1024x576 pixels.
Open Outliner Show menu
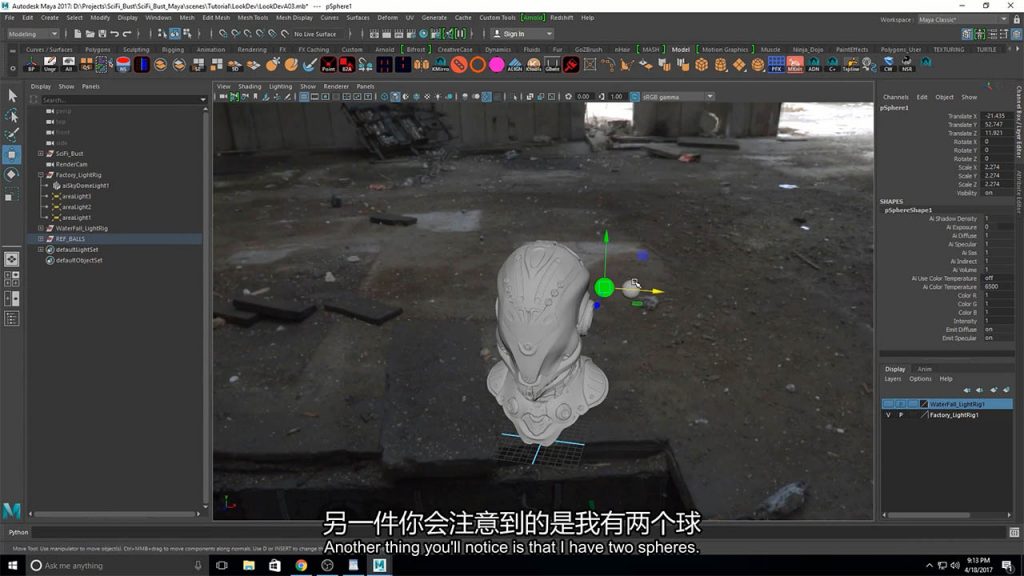coord(66,86)
